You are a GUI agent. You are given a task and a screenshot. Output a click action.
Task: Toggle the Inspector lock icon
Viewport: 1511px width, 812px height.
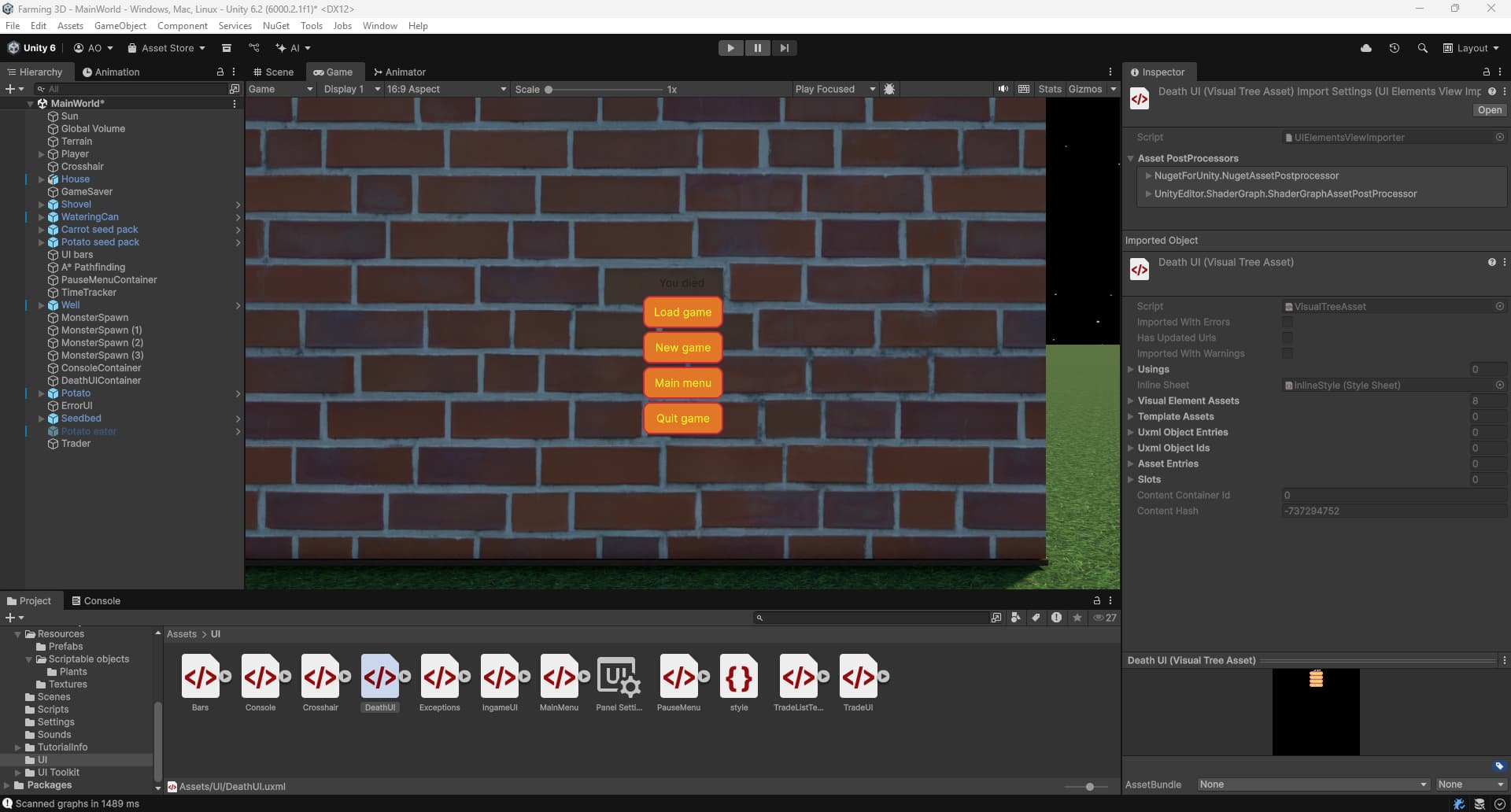tap(1486, 72)
